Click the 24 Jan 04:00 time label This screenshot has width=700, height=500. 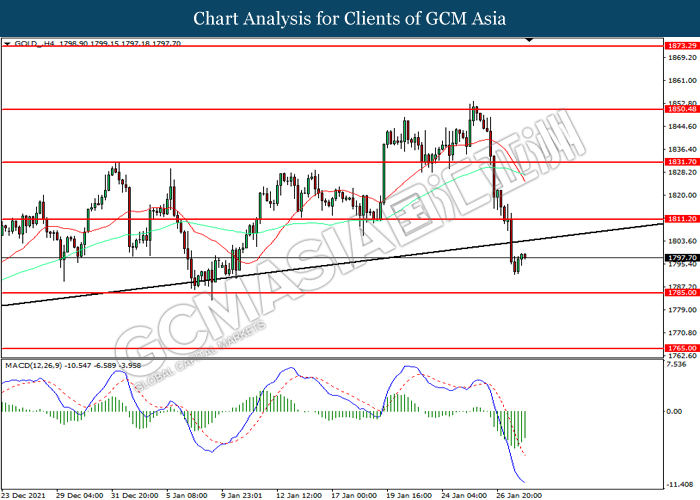click(x=464, y=495)
